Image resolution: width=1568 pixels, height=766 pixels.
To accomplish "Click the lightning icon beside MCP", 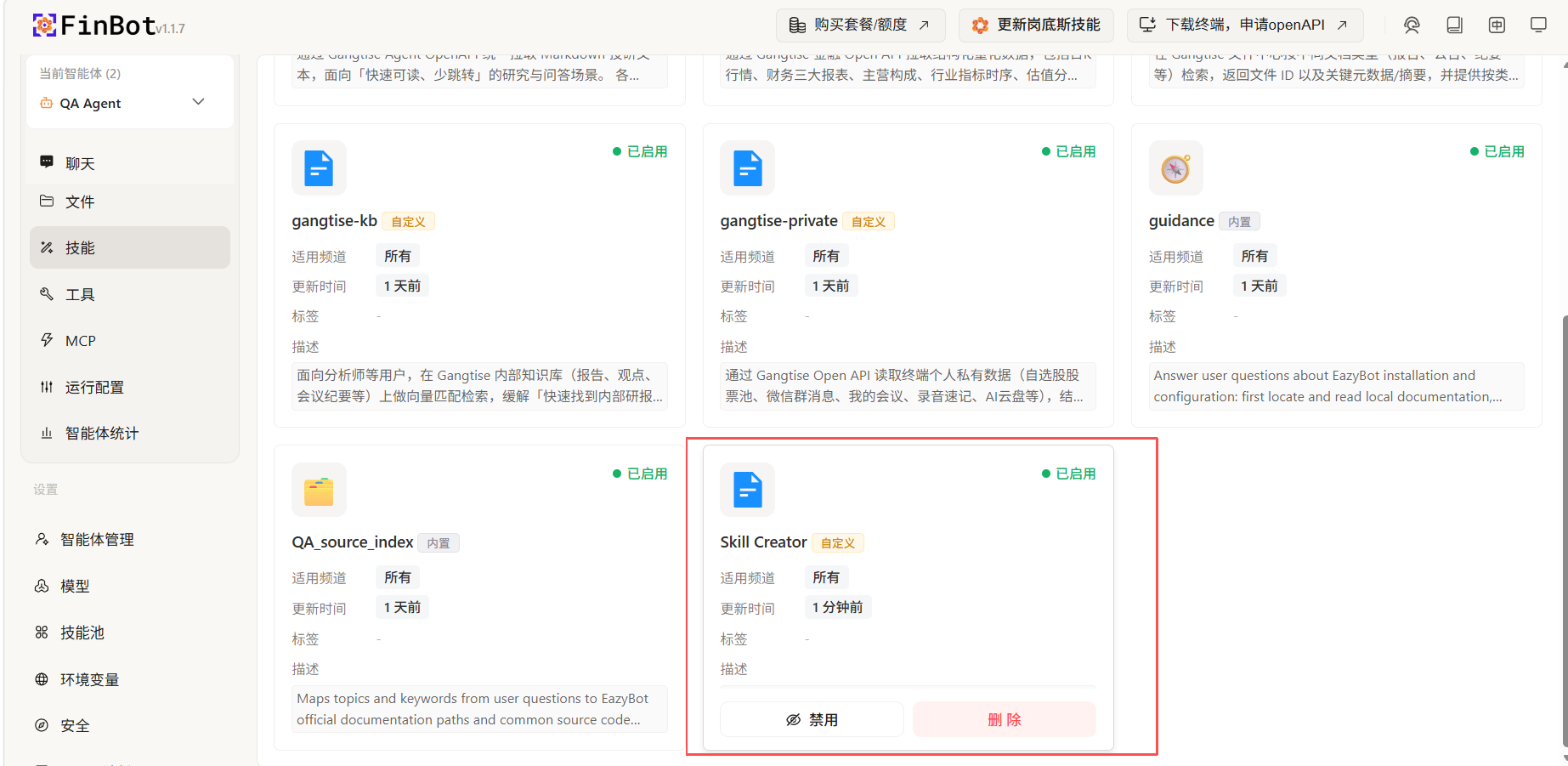I will pos(47,340).
